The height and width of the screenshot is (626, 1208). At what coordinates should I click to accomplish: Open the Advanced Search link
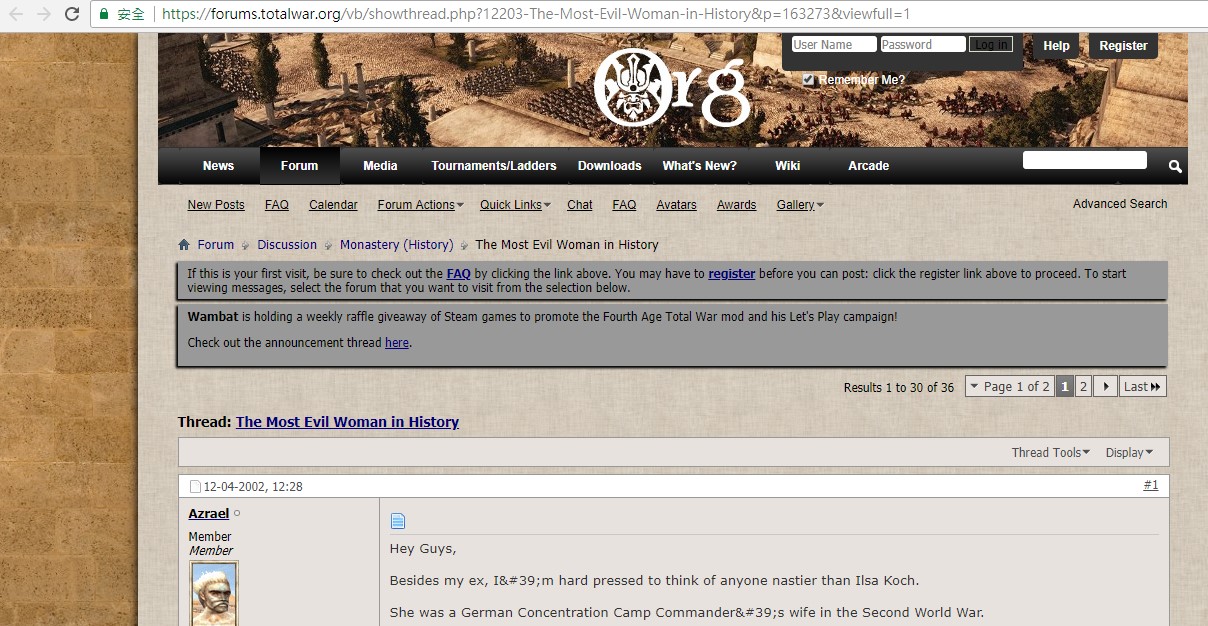(x=1119, y=204)
